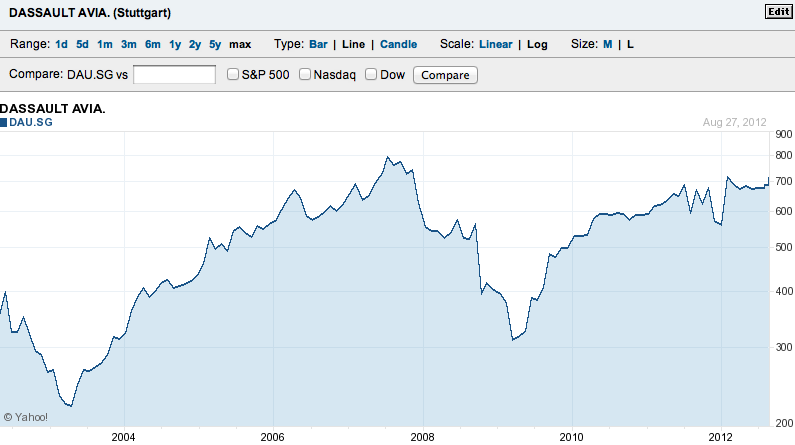Select the 5y range

(215, 45)
